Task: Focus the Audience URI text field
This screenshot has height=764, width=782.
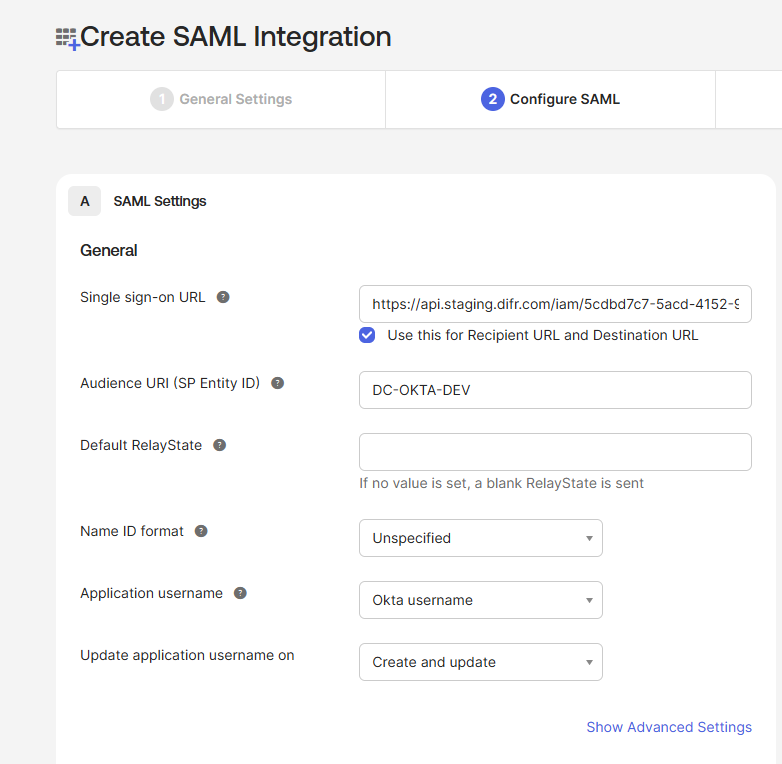Action: click(555, 390)
